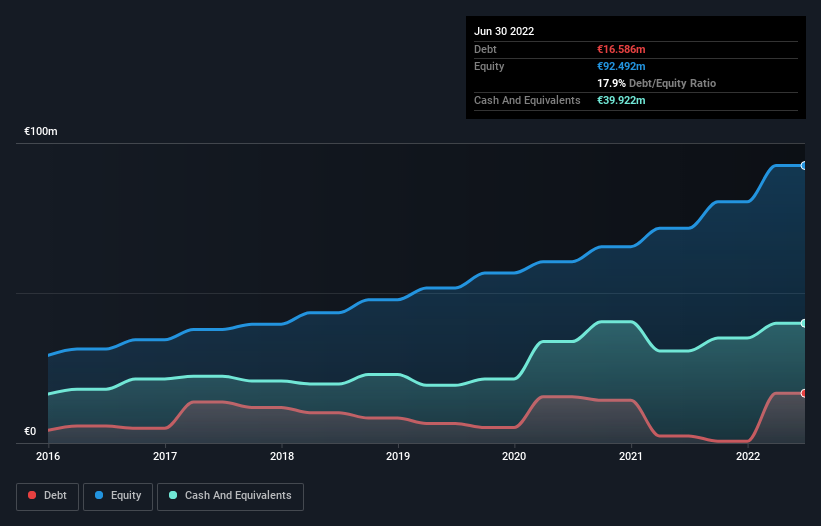Toggle the Cash And Equivalents legend button
821x526 pixels.
pos(230,496)
